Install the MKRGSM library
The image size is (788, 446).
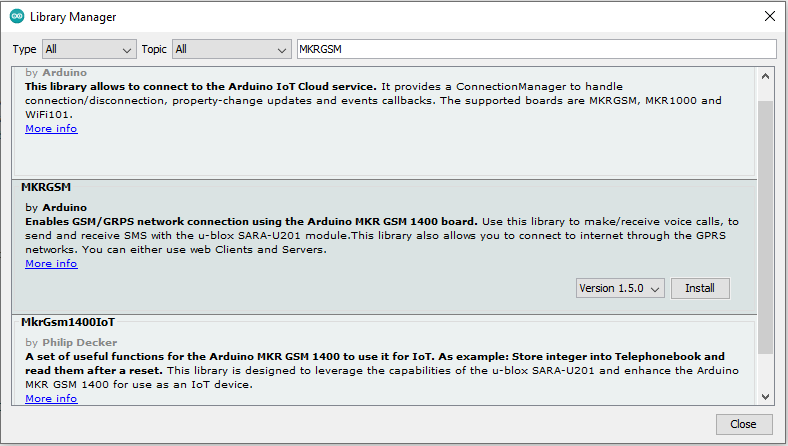coord(700,288)
